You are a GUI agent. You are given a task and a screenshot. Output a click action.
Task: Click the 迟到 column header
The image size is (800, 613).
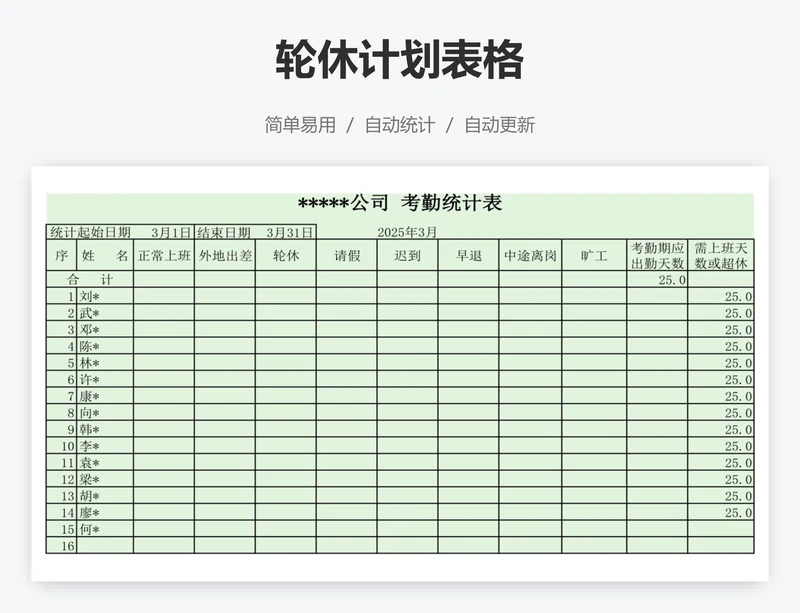coord(408,255)
